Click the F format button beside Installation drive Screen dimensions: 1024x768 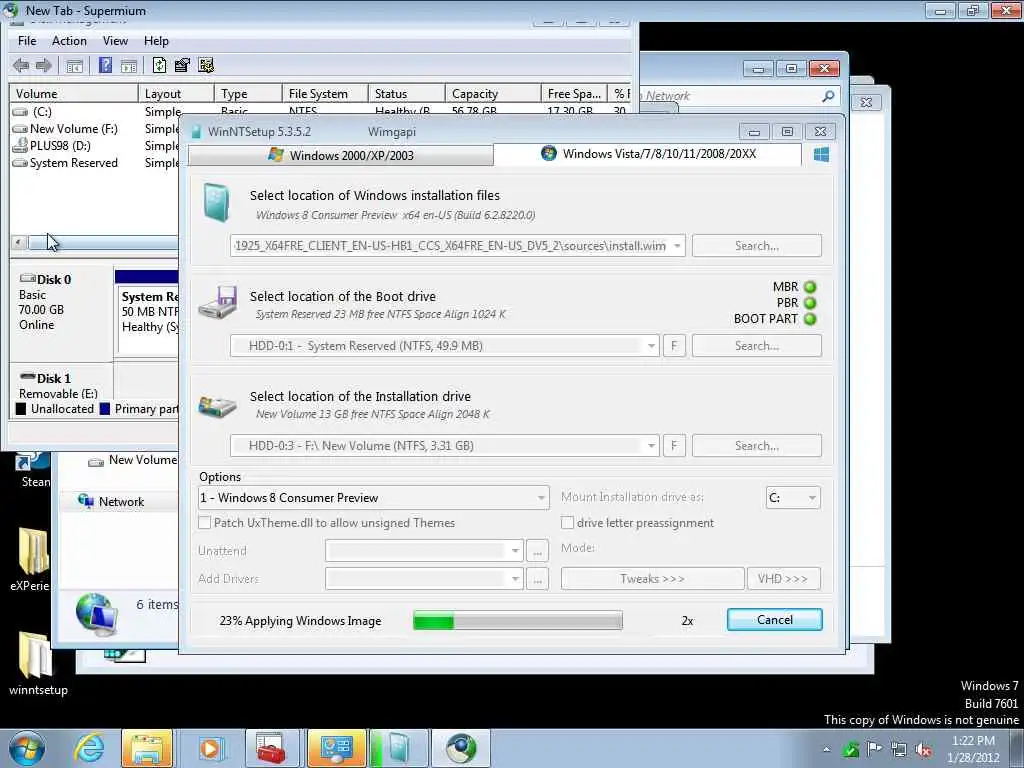tap(674, 445)
